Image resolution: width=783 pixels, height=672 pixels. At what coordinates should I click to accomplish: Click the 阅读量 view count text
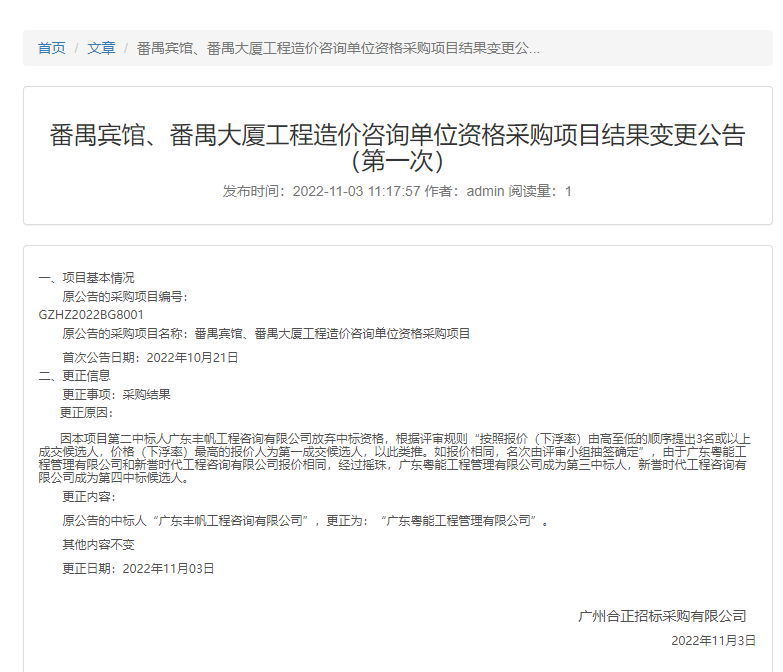(540, 191)
